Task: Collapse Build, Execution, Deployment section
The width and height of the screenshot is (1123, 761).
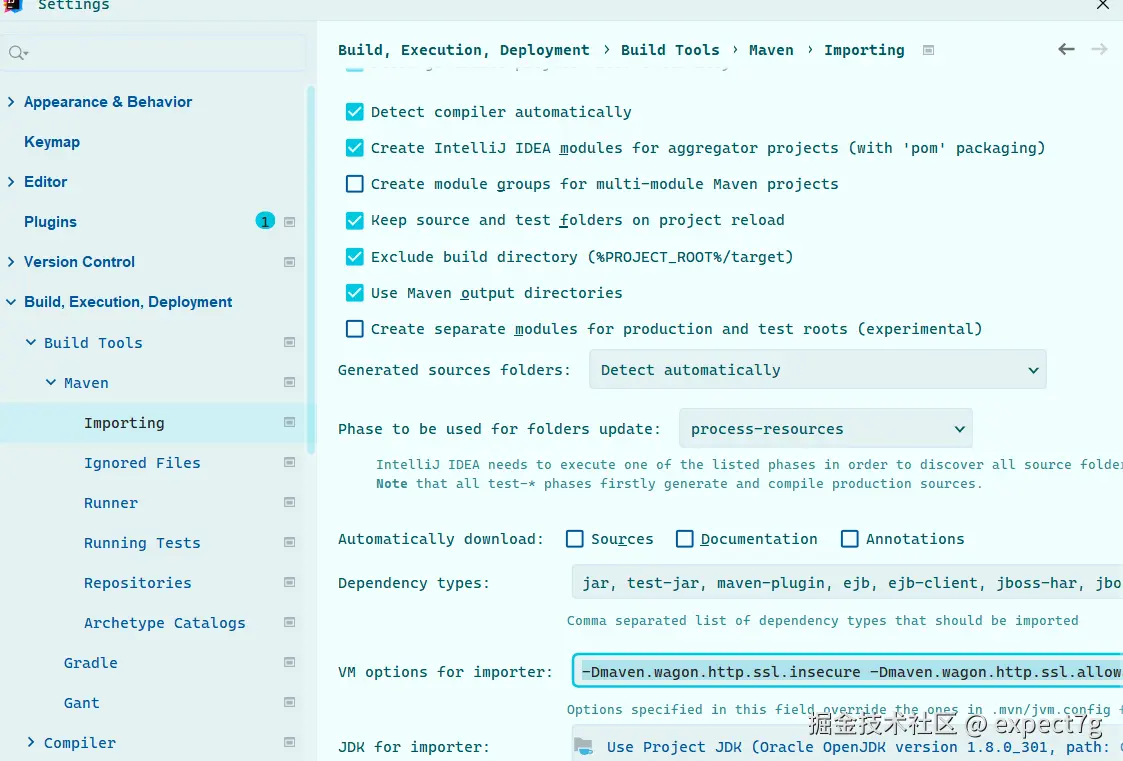Action: (11, 302)
